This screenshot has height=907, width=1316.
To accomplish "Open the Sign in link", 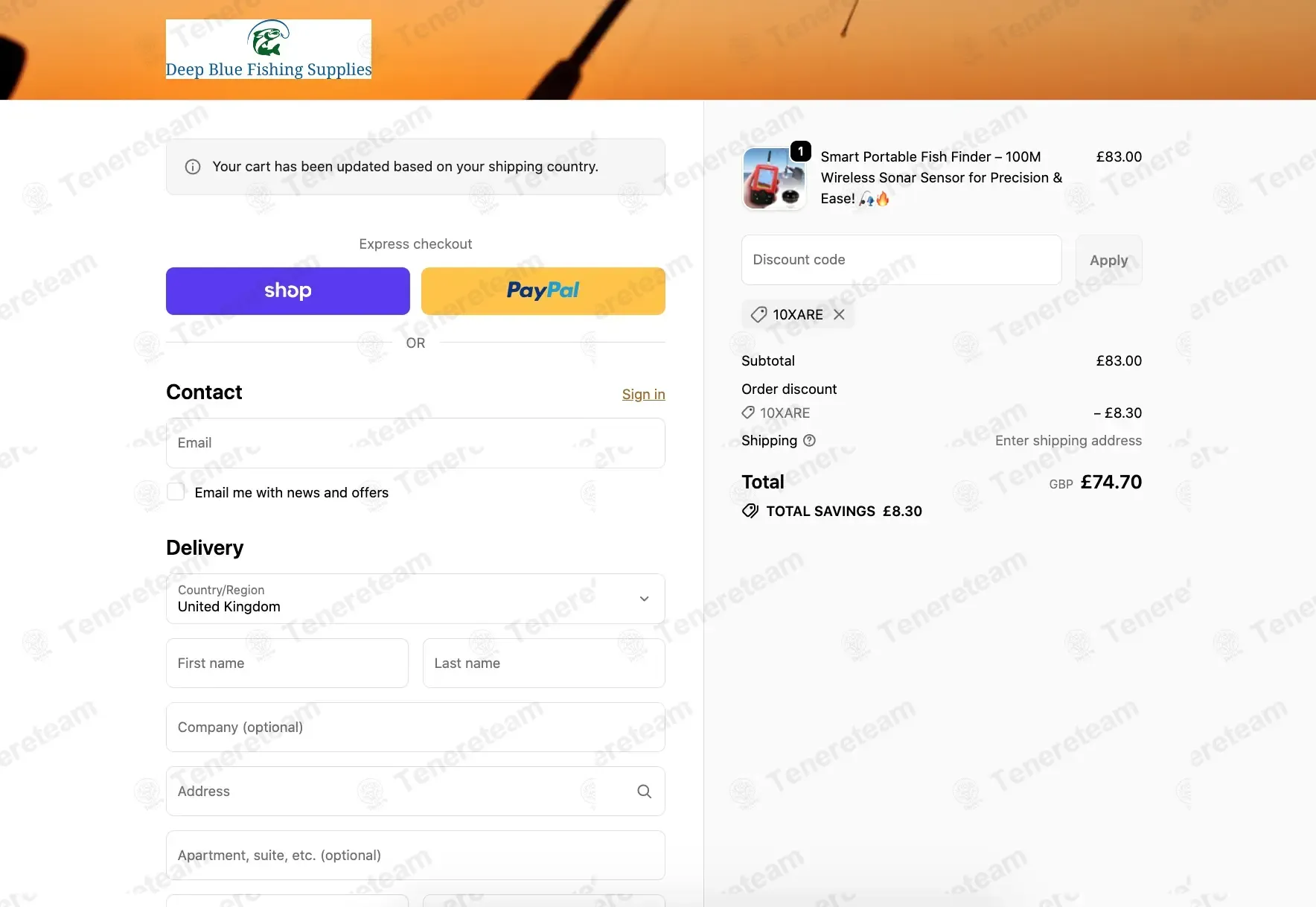I will (644, 394).
